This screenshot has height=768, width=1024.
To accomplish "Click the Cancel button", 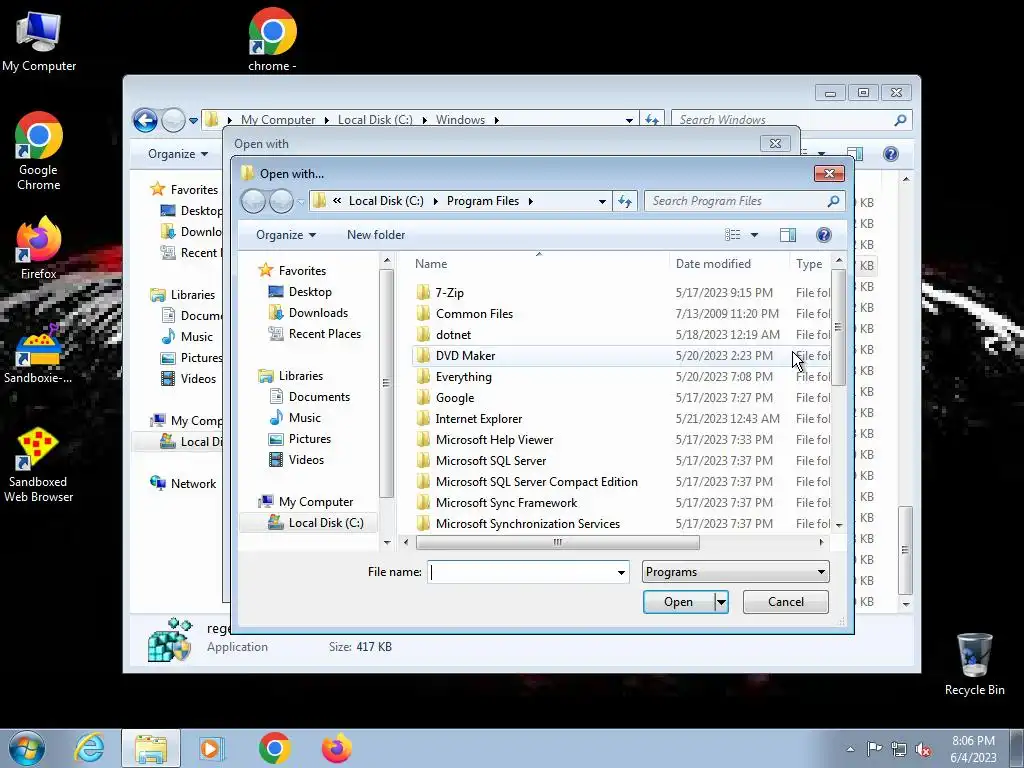I will [786, 602].
